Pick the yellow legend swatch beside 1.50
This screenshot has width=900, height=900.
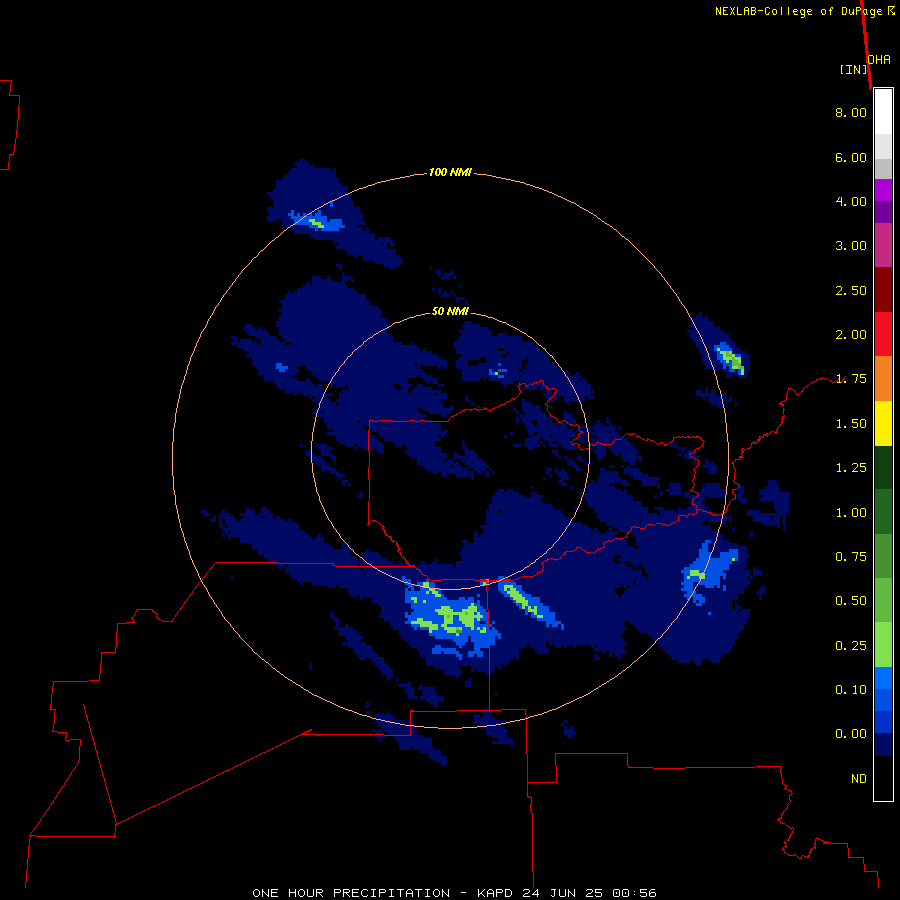coord(883,423)
